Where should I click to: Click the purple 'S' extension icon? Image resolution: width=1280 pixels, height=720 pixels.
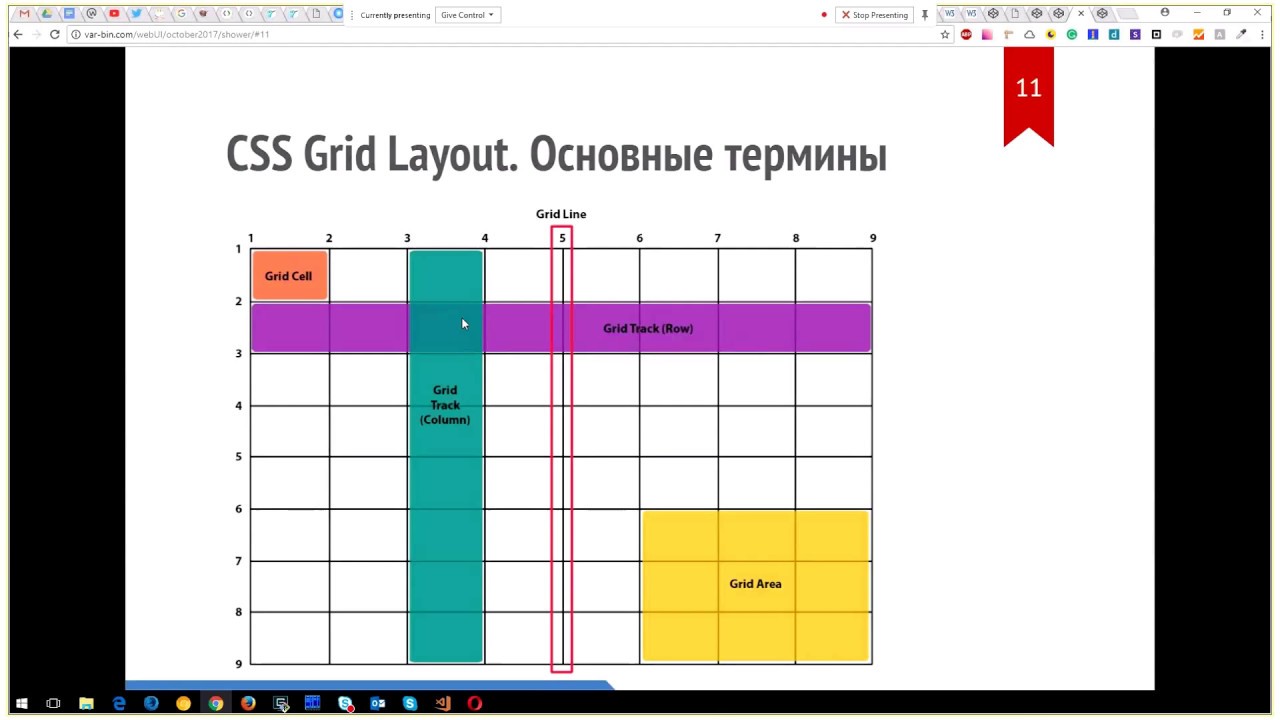click(x=1135, y=34)
